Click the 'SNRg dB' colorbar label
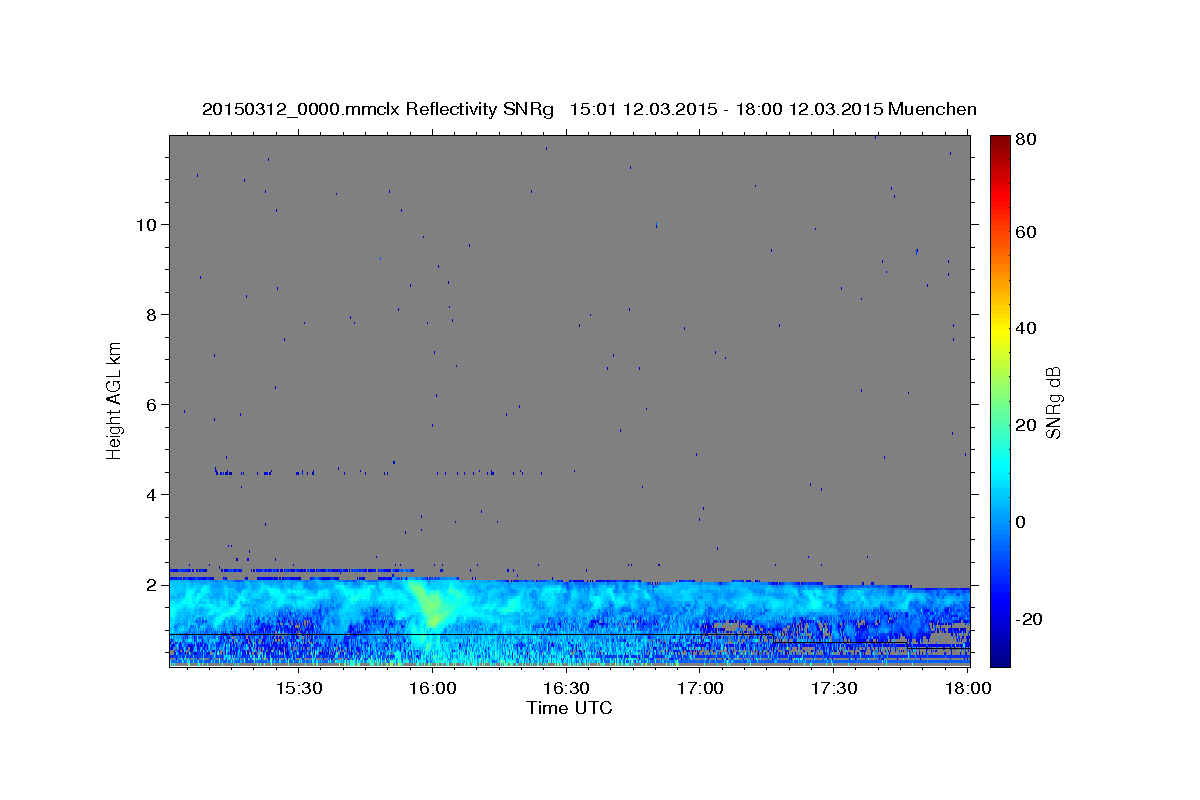Image resolution: width=1200 pixels, height=800 pixels. (x=1053, y=402)
